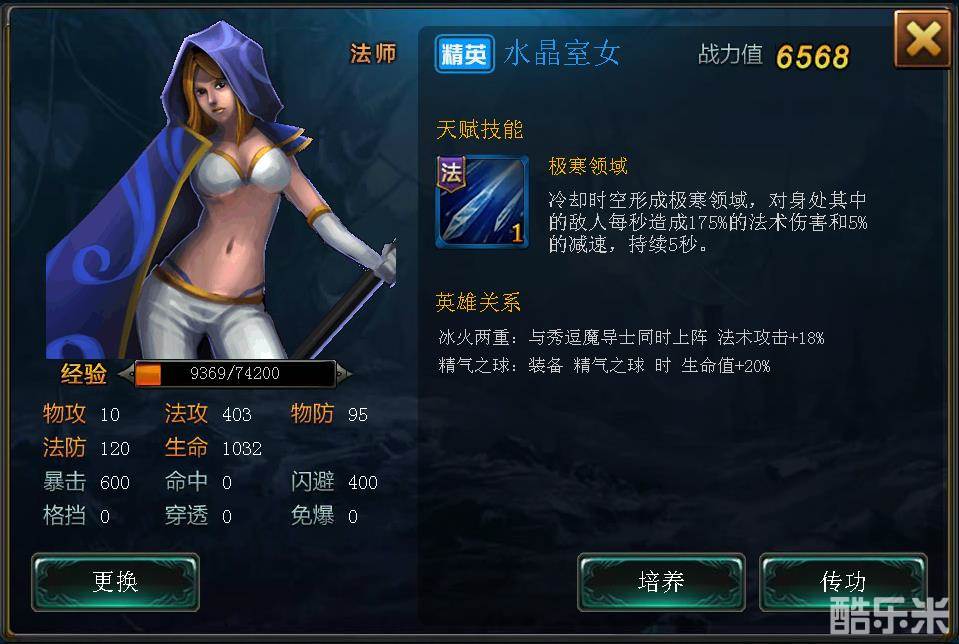The width and height of the screenshot is (959, 644).
Task: Click the 天赋技能 section heading
Action: (480, 130)
